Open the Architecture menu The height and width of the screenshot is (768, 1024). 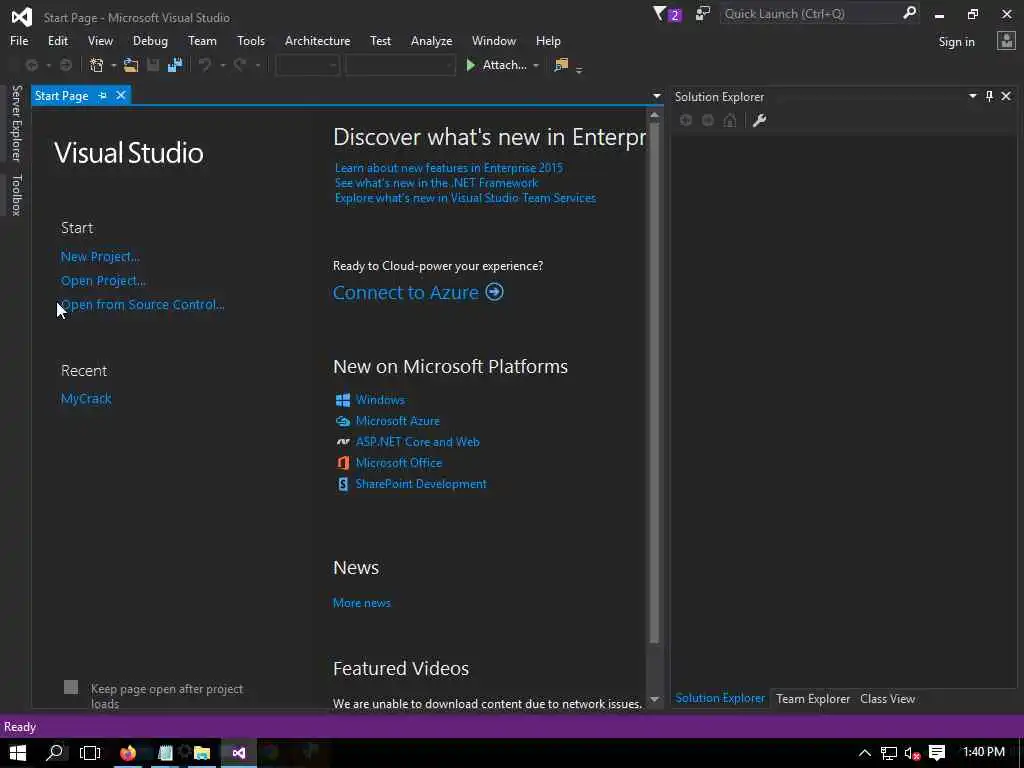click(x=317, y=40)
